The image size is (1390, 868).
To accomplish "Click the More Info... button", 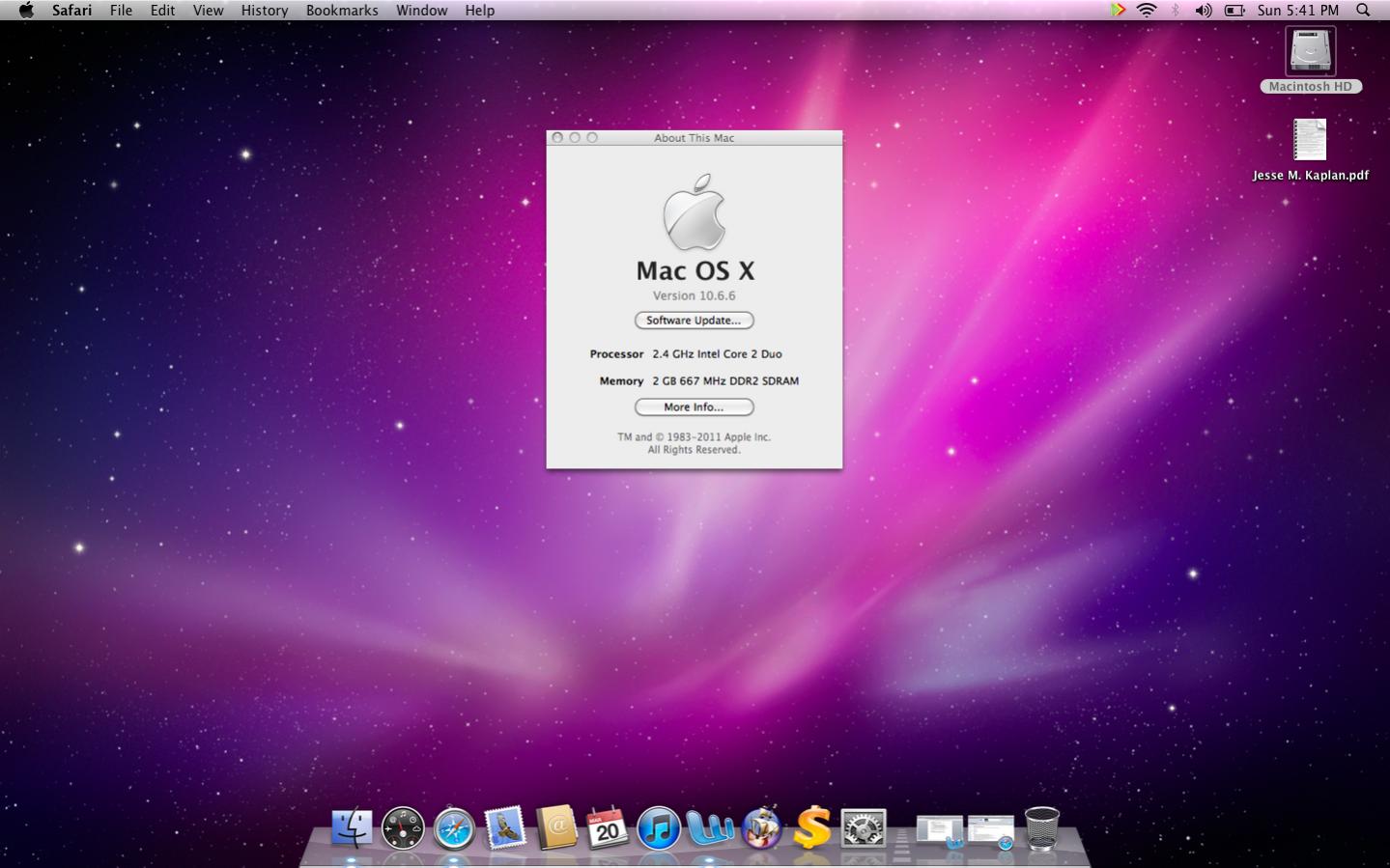I will click(x=694, y=407).
